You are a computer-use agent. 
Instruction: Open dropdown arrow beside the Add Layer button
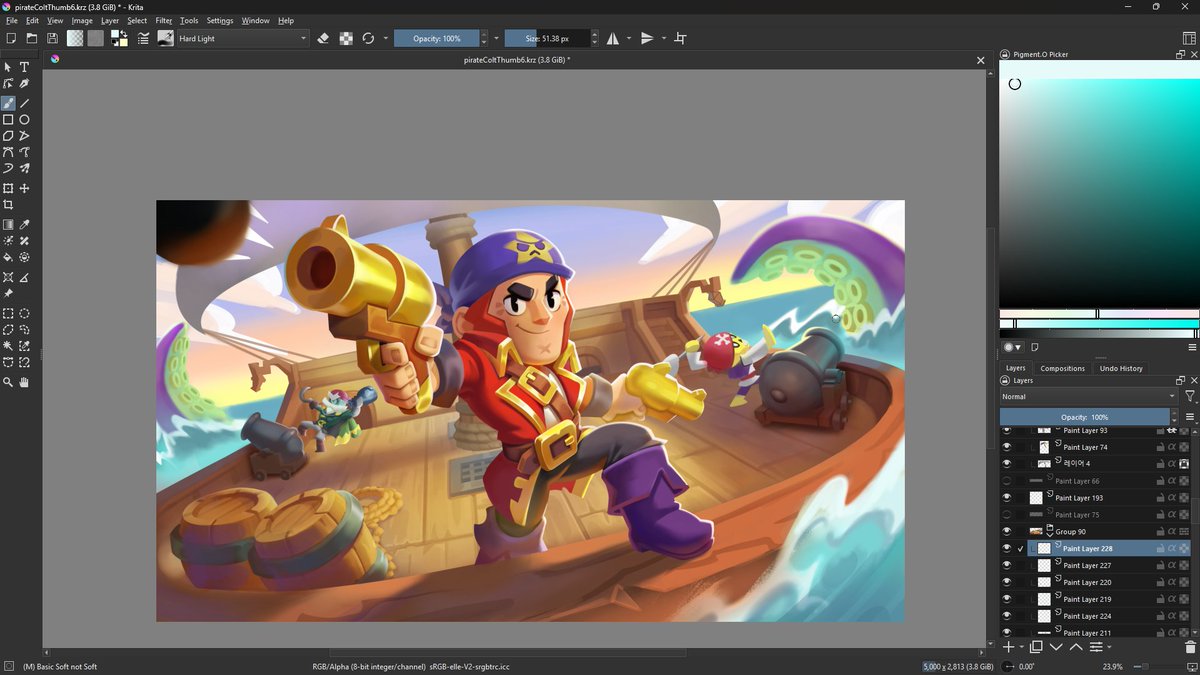(1021, 647)
